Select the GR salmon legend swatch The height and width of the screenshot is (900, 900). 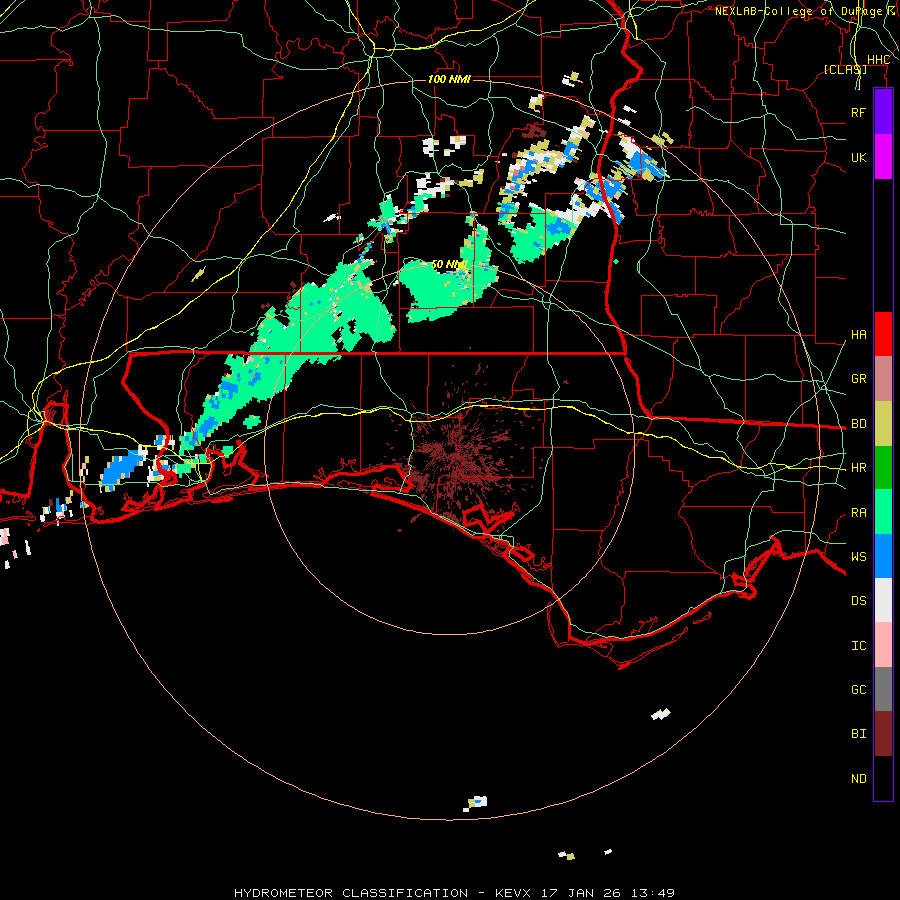click(x=883, y=378)
